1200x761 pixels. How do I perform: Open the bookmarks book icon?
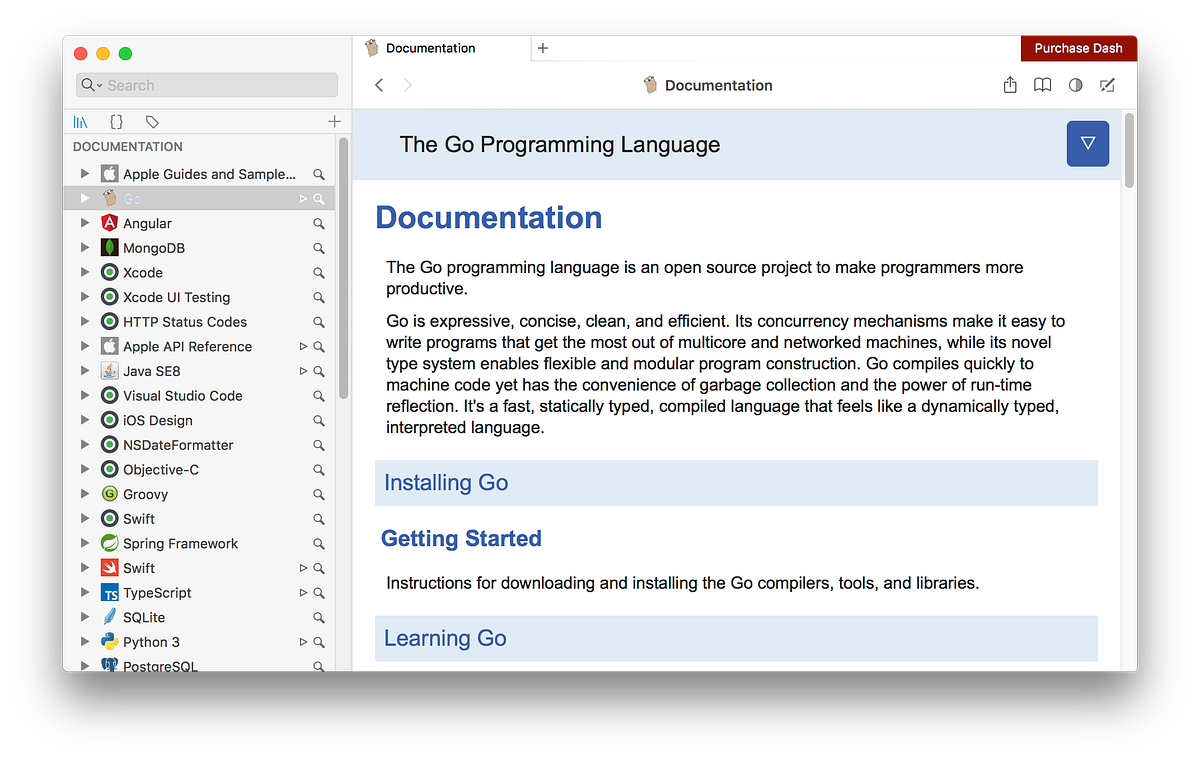(1042, 85)
